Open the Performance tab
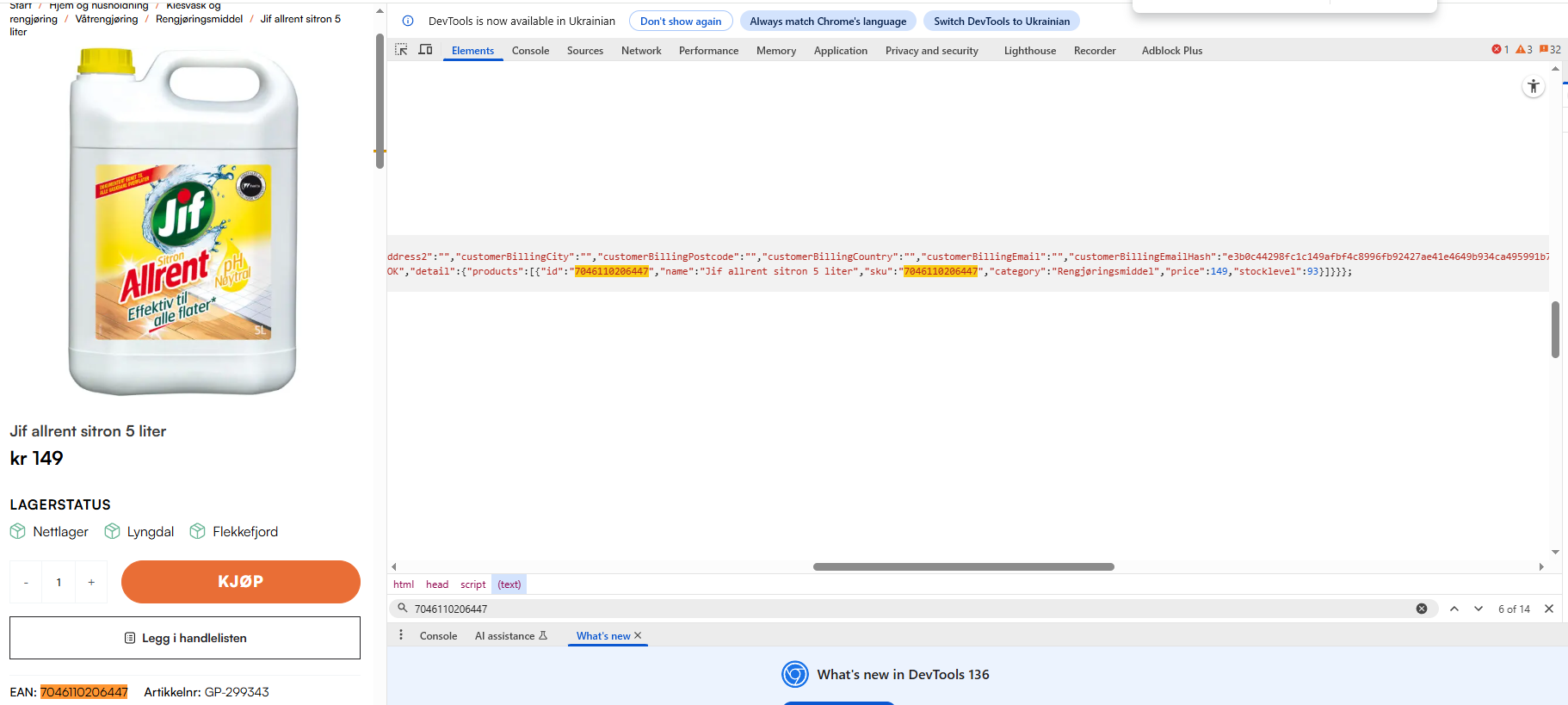Image resolution: width=1568 pixels, height=705 pixels. [708, 51]
